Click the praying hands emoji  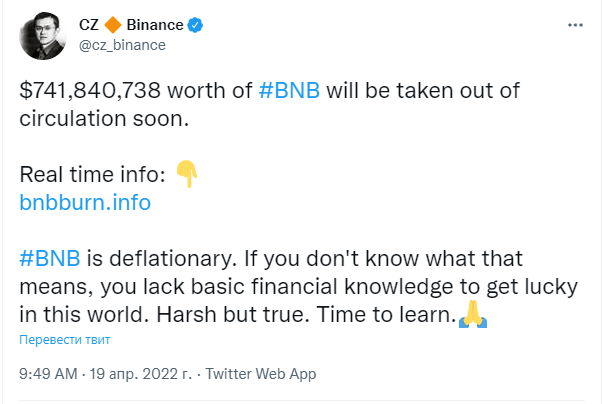pyautogui.click(x=473, y=314)
